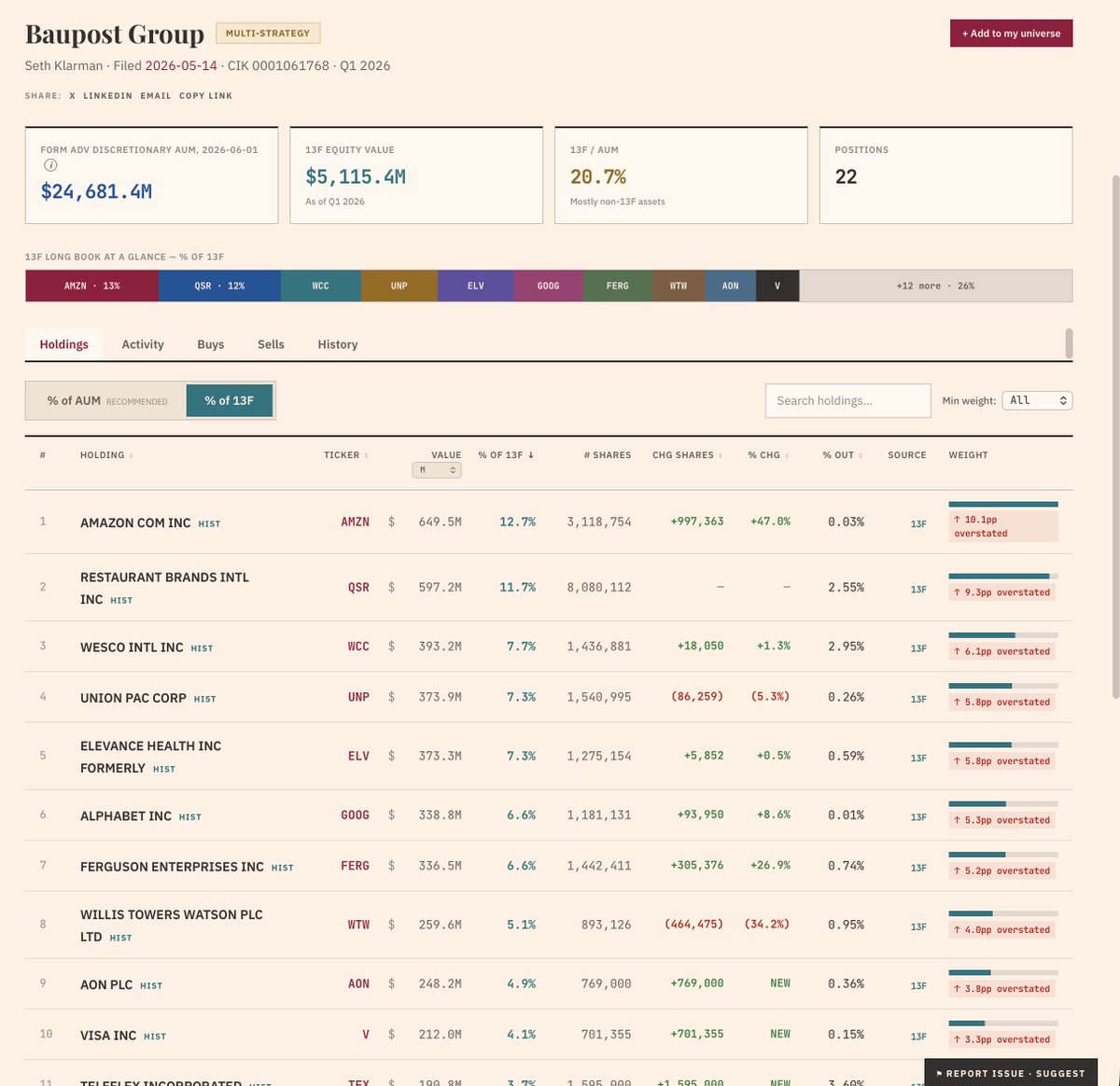Screen dimensions: 1120x1086
Task: Select the Holdings tab
Action: coord(63,344)
